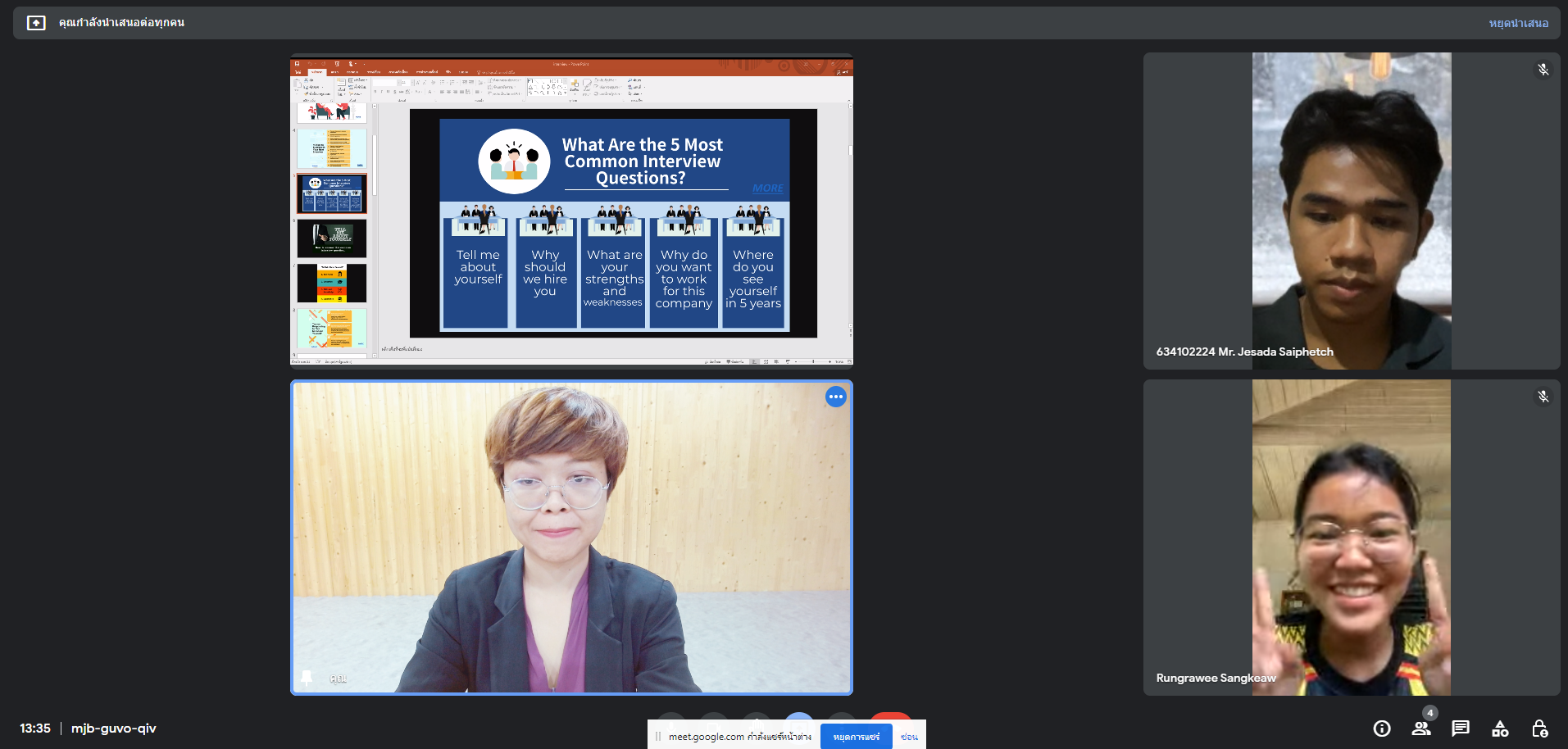The height and width of the screenshot is (749, 1568).
Task: Click the presenting screen icon in top banner
Action: (36, 23)
